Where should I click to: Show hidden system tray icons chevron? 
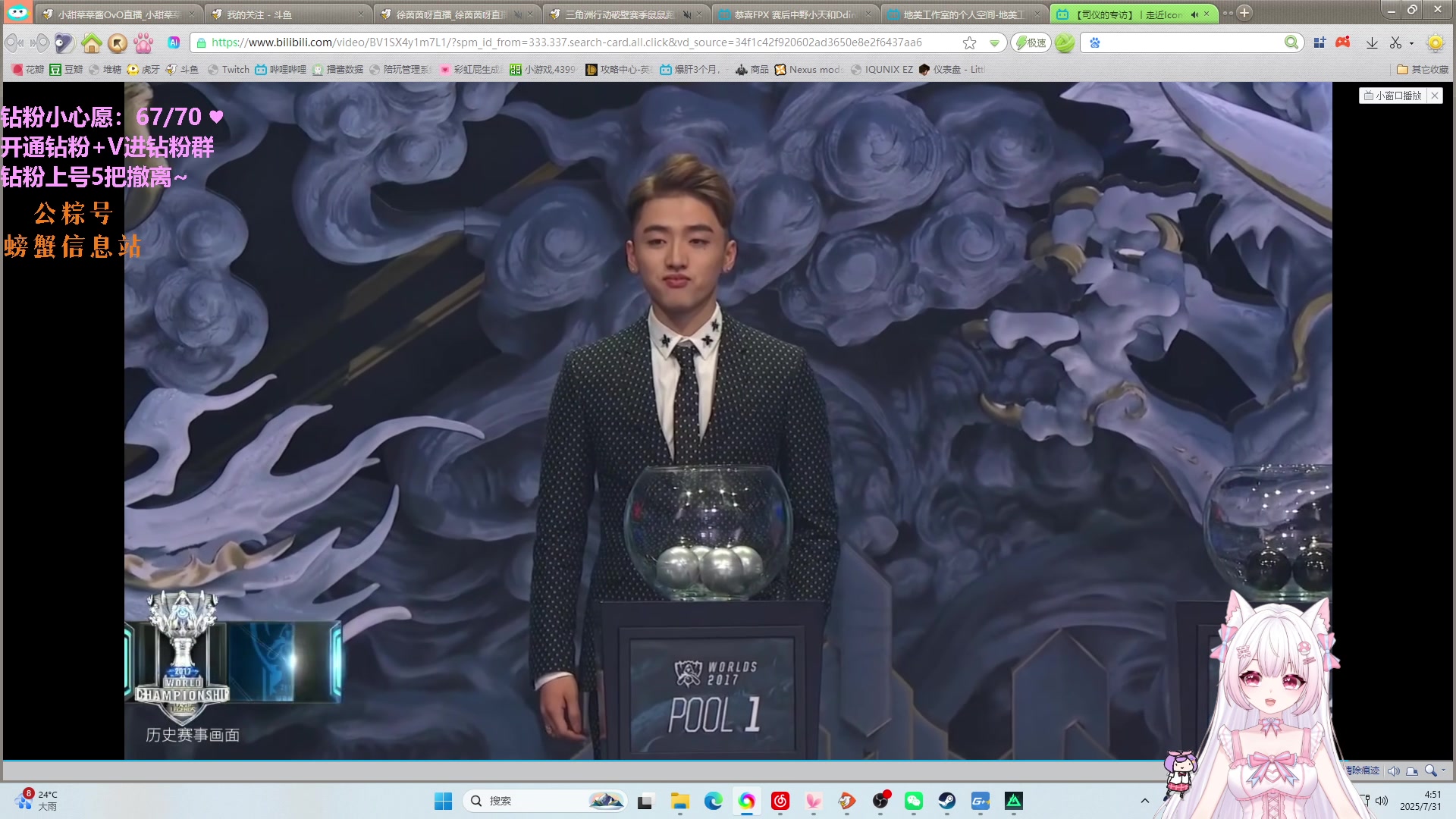(x=1145, y=801)
